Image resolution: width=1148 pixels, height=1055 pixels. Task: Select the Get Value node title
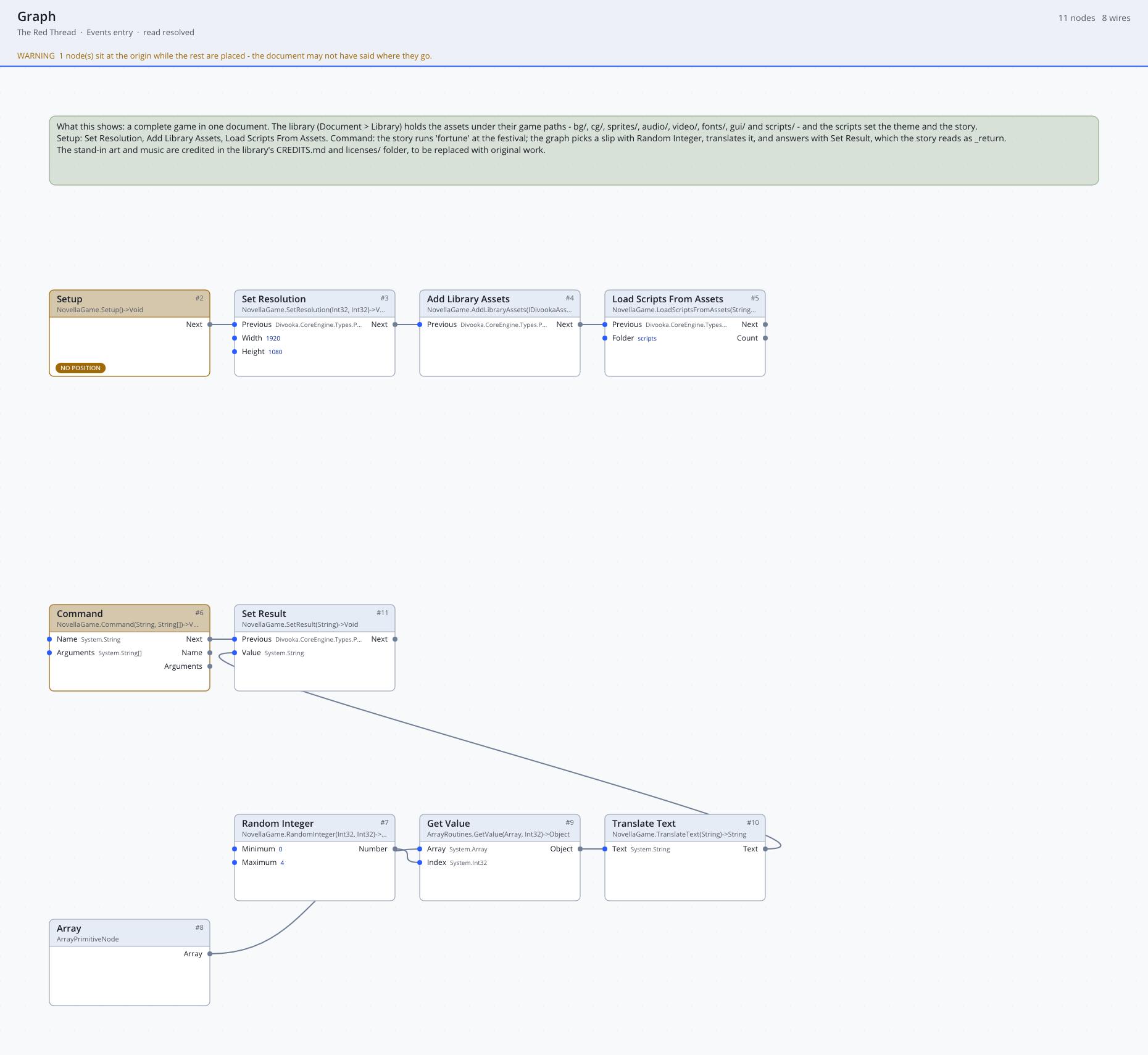pos(448,823)
